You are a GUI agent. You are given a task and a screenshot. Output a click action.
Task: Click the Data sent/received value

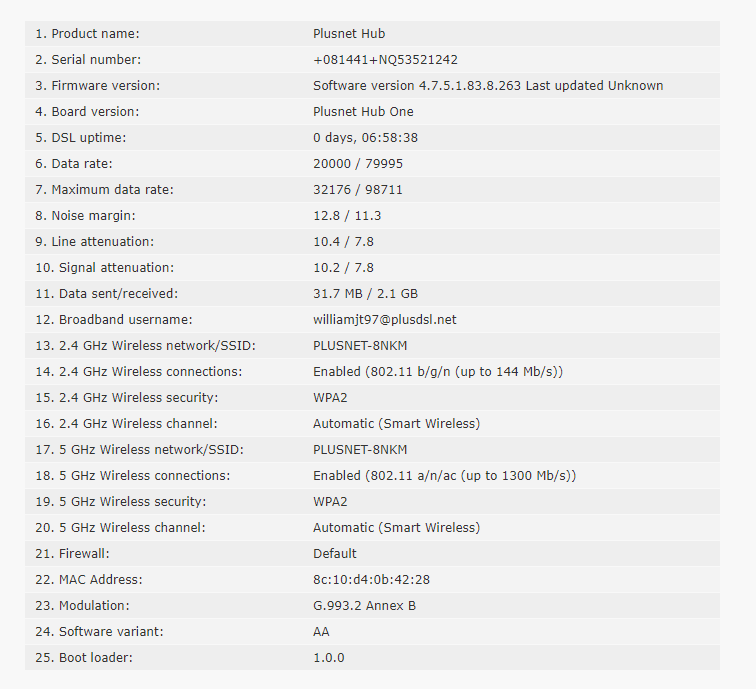365,294
